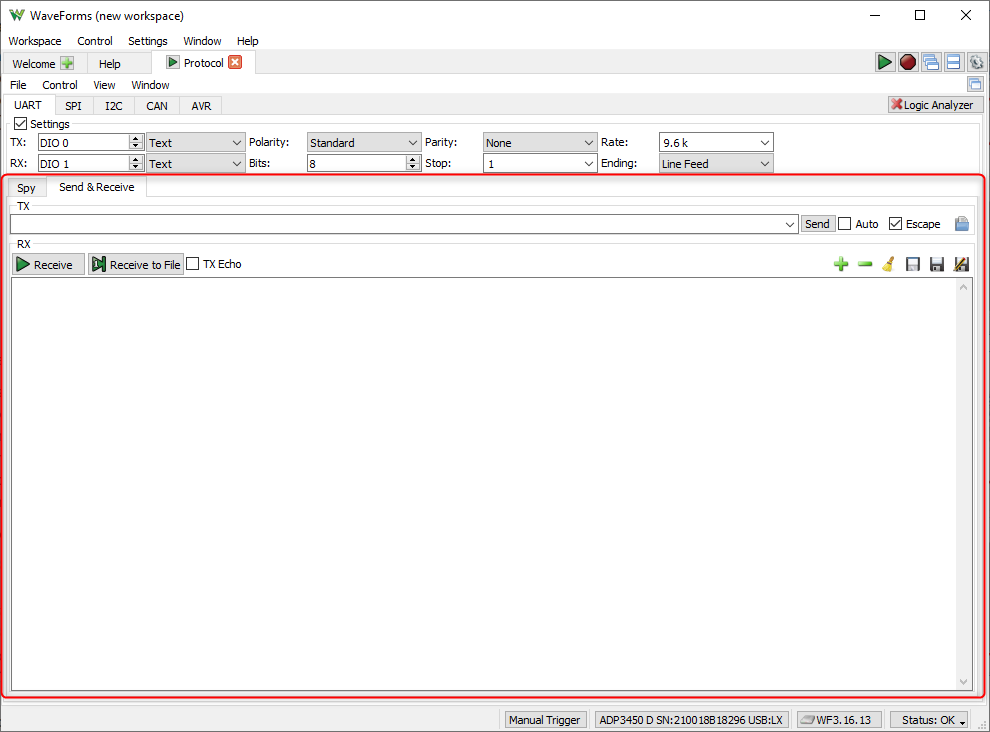Open the Workspace menu
990x732 pixels.
(35, 41)
